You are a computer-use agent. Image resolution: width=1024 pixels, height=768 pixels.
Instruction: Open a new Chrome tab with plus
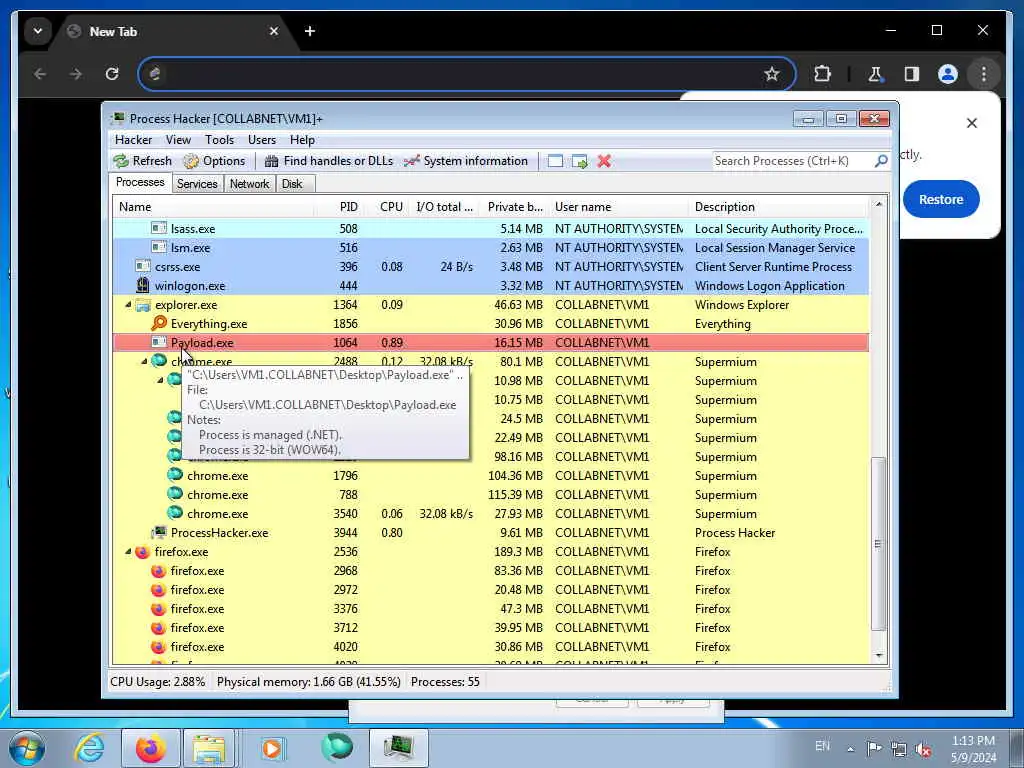coord(310,31)
